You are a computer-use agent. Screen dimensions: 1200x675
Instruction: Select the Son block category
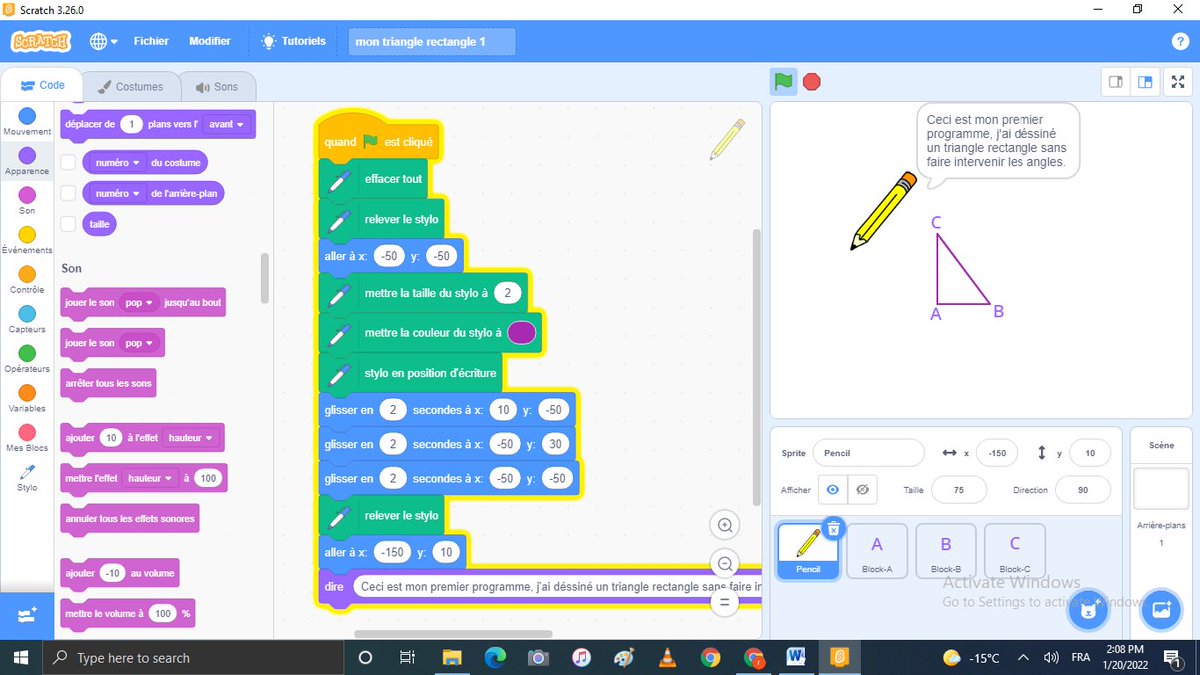point(27,201)
